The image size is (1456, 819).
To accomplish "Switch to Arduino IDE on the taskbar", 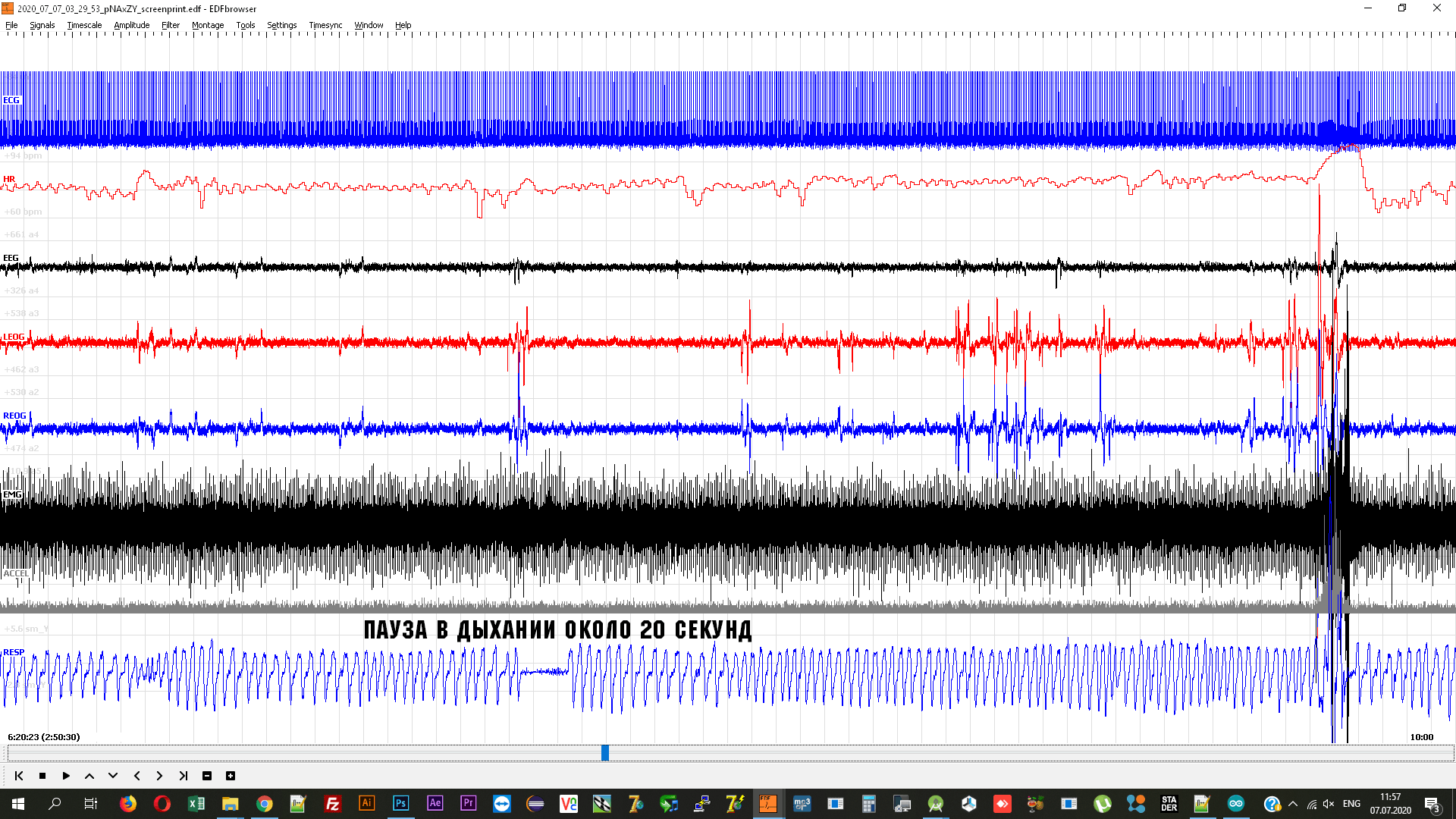I will (x=1236, y=804).
